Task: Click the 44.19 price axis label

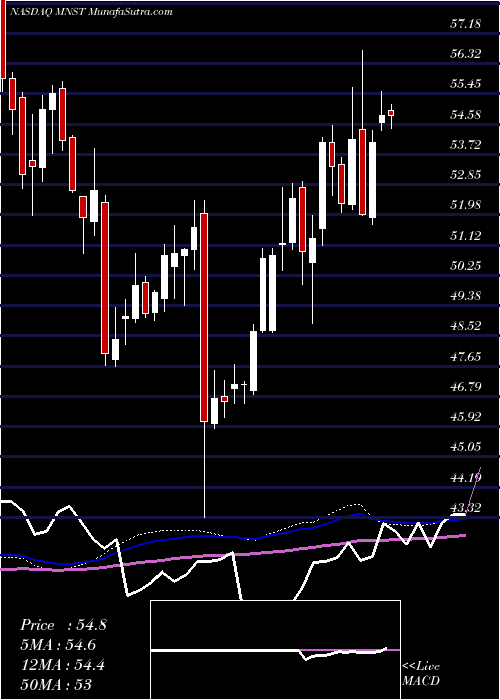Action: point(466,478)
